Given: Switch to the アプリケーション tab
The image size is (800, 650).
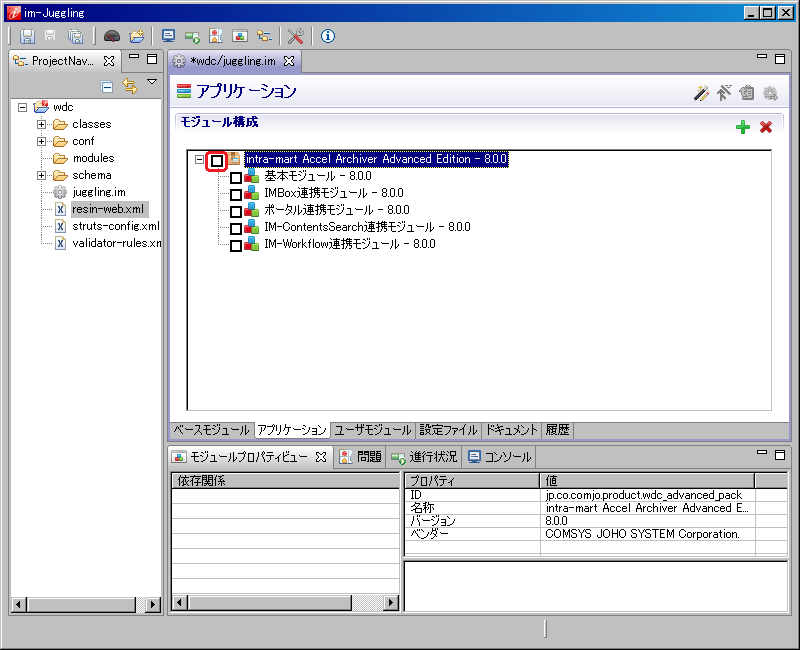Looking at the screenshot, I should pyautogui.click(x=291, y=430).
